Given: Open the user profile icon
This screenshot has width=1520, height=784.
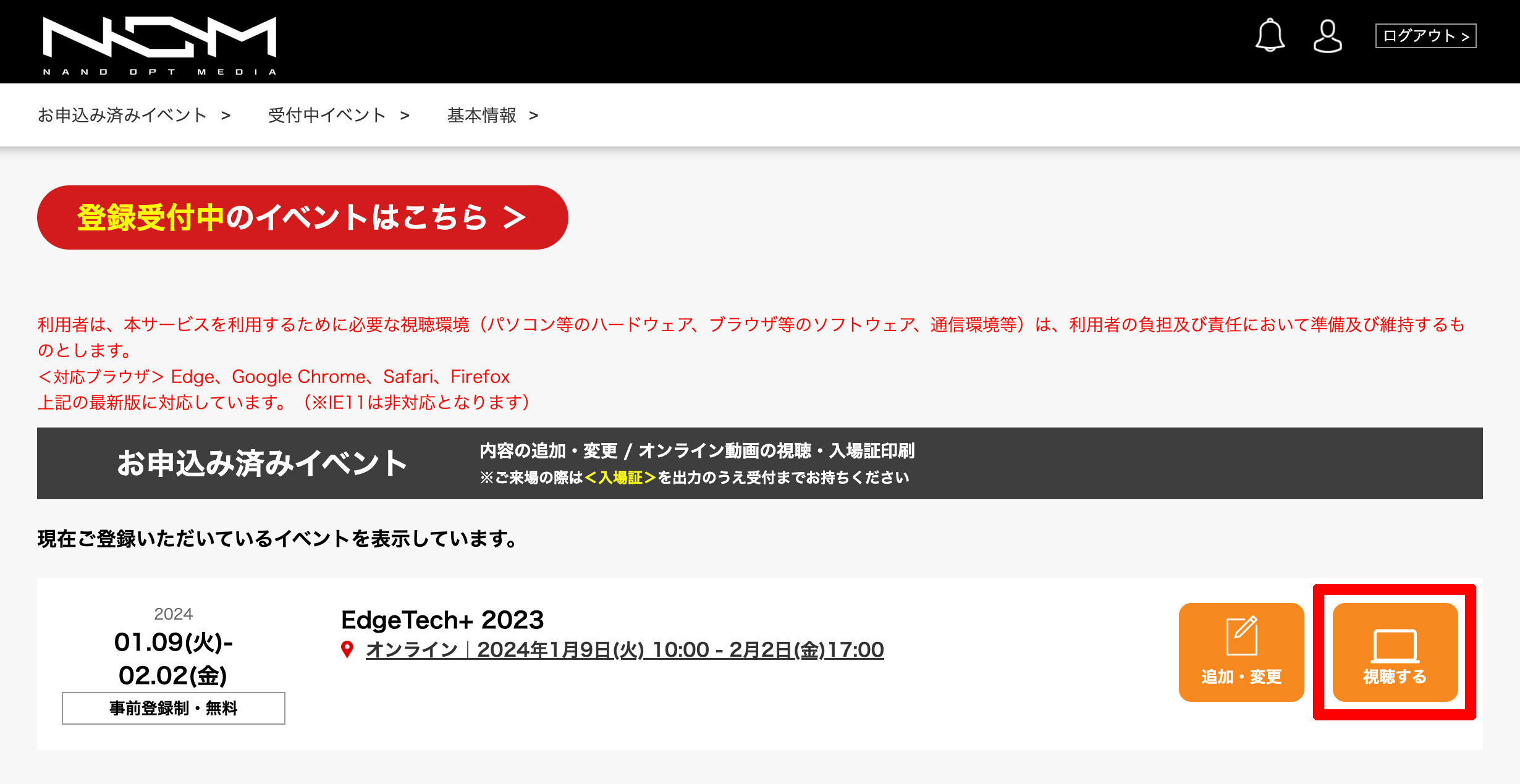Looking at the screenshot, I should (1327, 36).
